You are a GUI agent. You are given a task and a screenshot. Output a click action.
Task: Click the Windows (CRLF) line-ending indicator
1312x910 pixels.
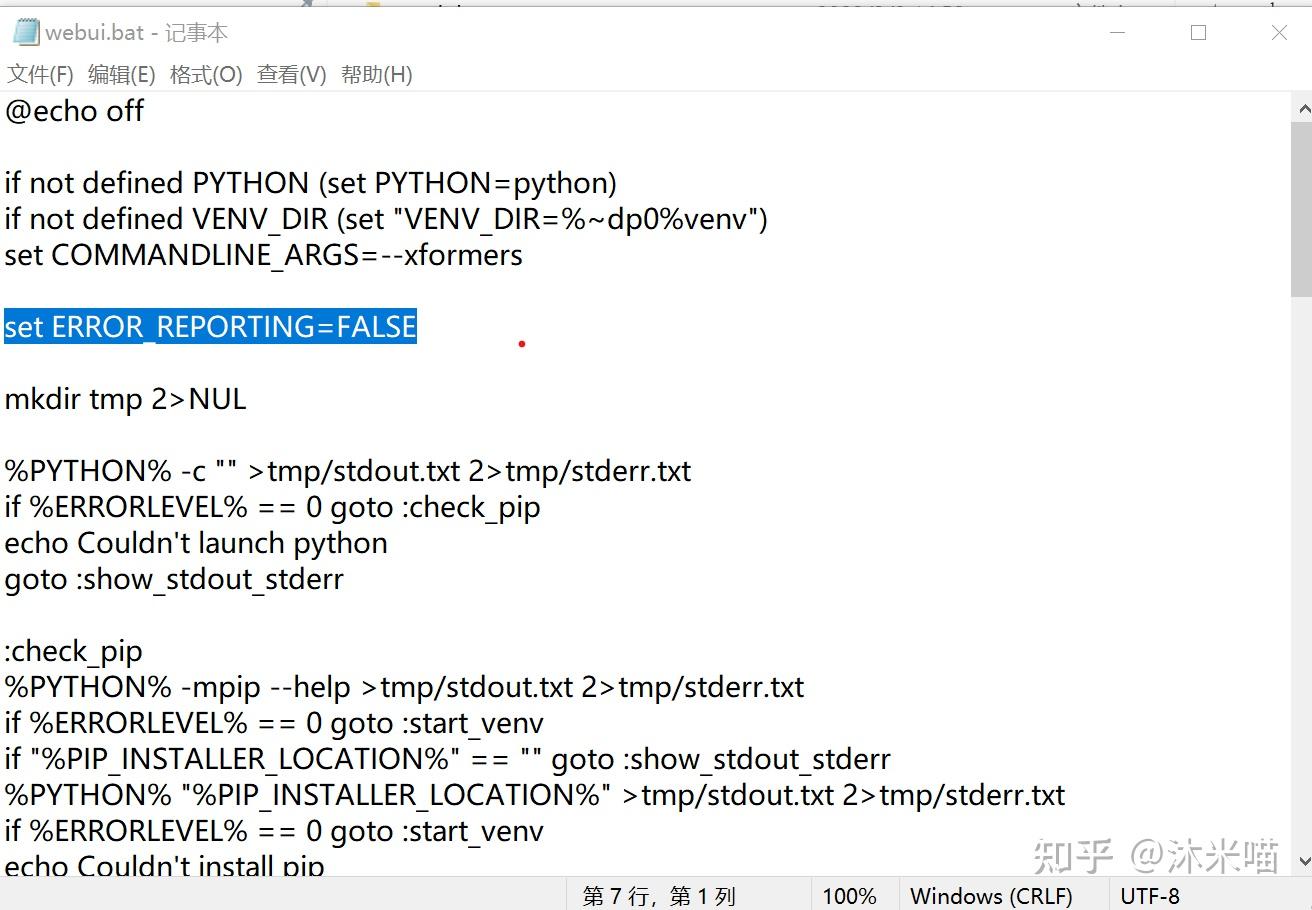pos(994,896)
